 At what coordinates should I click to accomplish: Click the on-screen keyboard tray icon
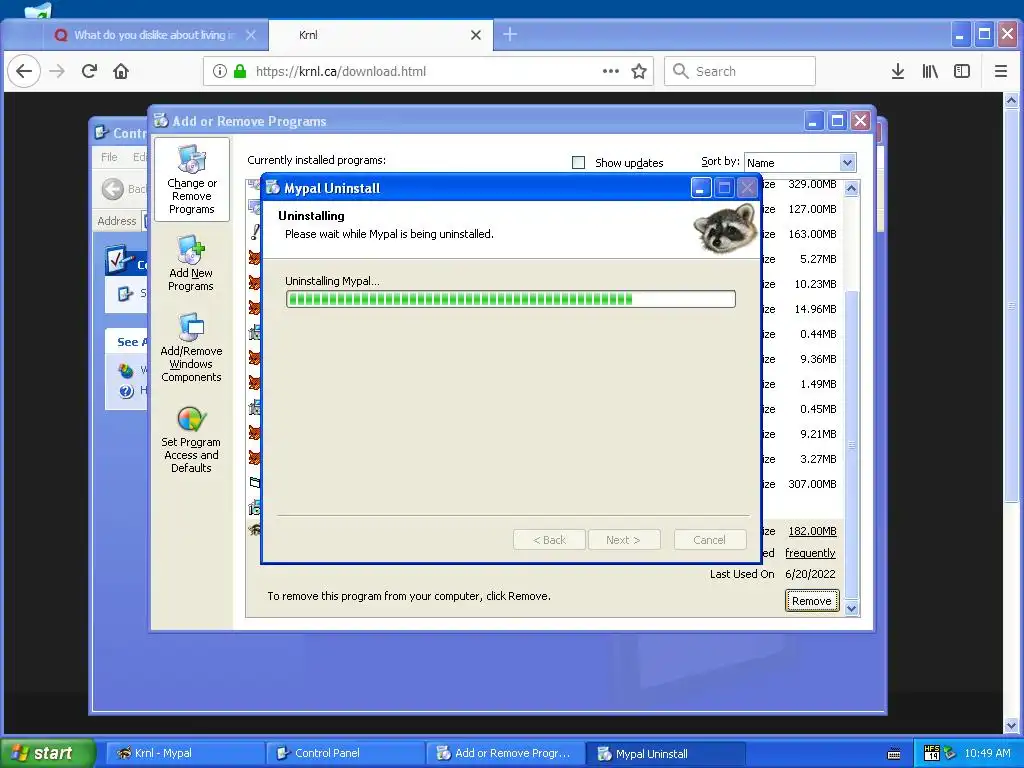(x=894, y=754)
